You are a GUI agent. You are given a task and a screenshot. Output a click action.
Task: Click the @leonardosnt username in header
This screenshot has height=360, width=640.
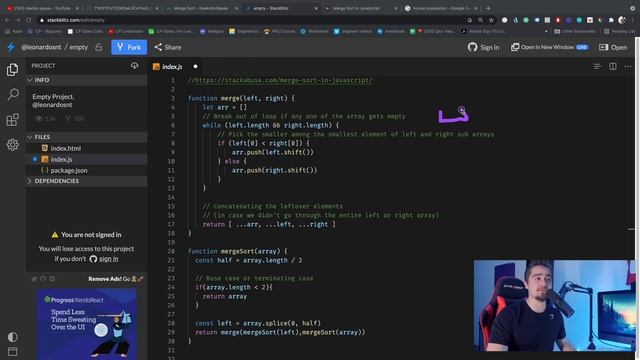click(41, 47)
